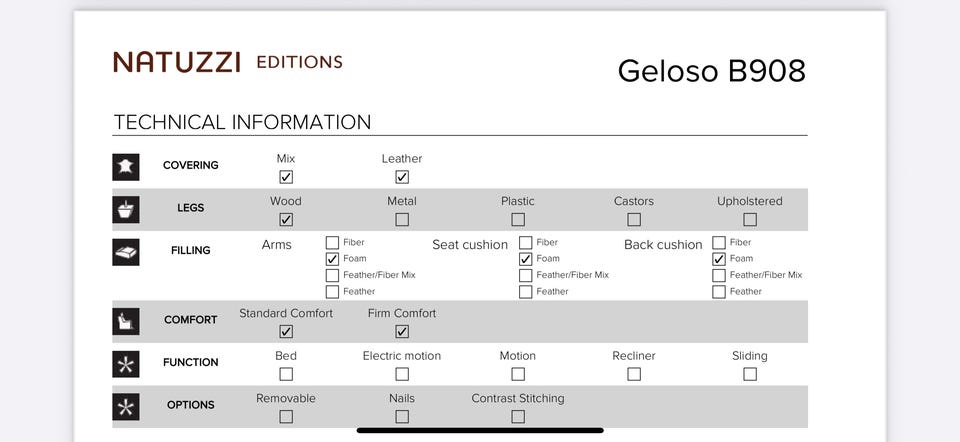The width and height of the screenshot is (960, 442).
Task: Click the Filling row cushion icon
Action: (x=126, y=251)
